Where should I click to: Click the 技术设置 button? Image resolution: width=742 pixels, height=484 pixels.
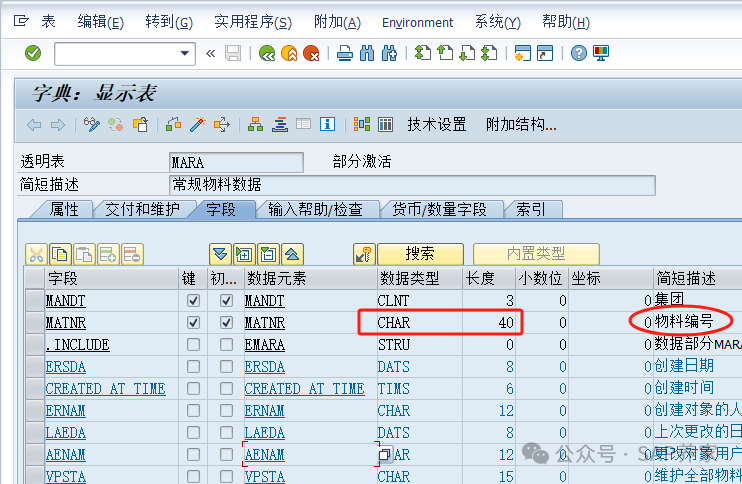click(x=437, y=124)
